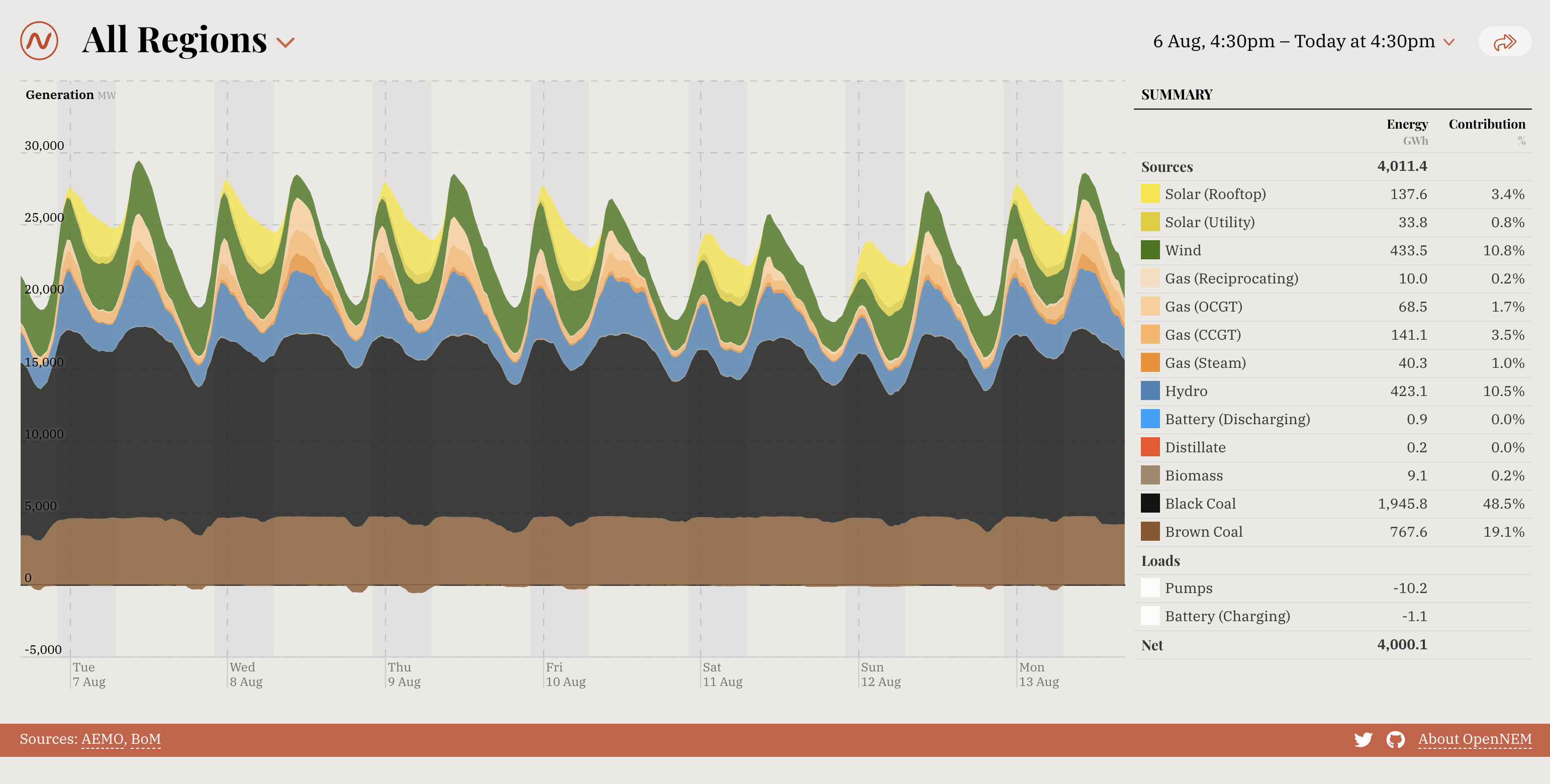Toggle the Distillate color swatch
Viewport: 1550px width, 784px height.
tap(1150, 447)
